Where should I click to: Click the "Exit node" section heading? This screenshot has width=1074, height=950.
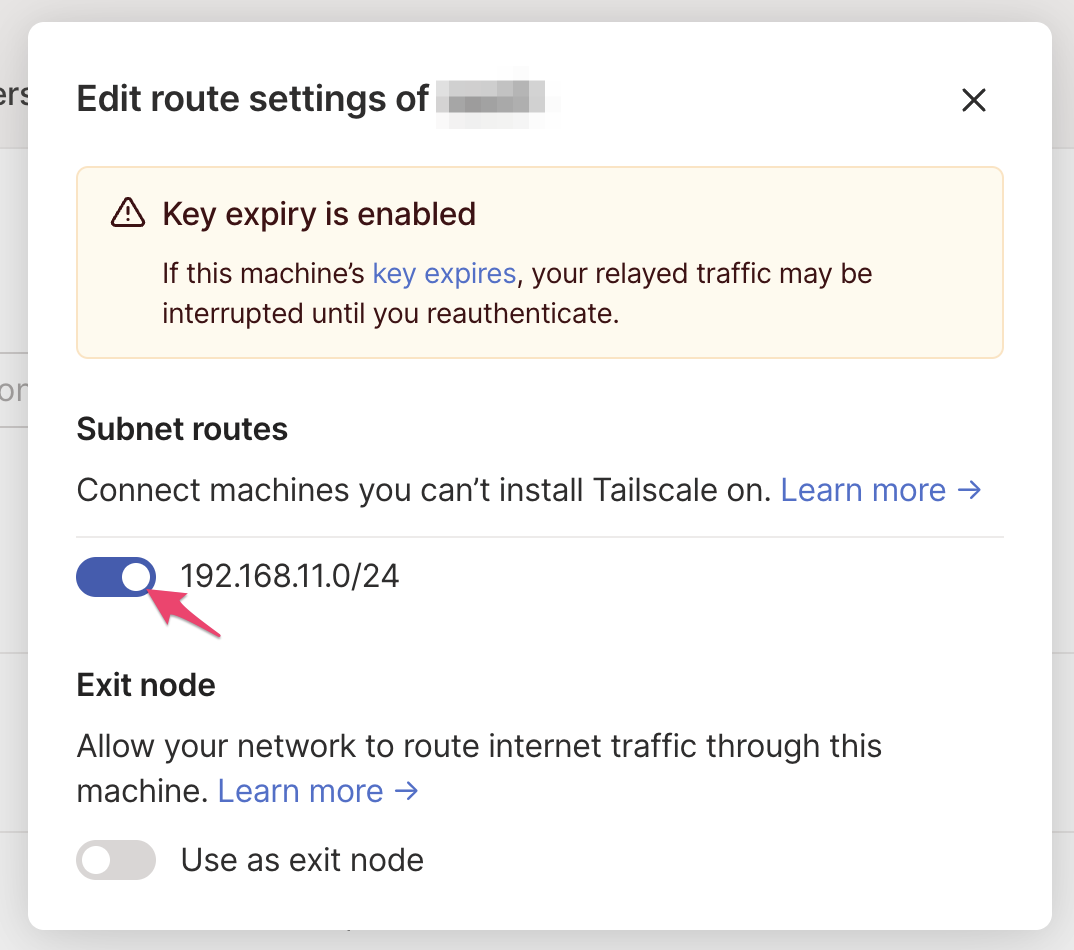[146, 685]
